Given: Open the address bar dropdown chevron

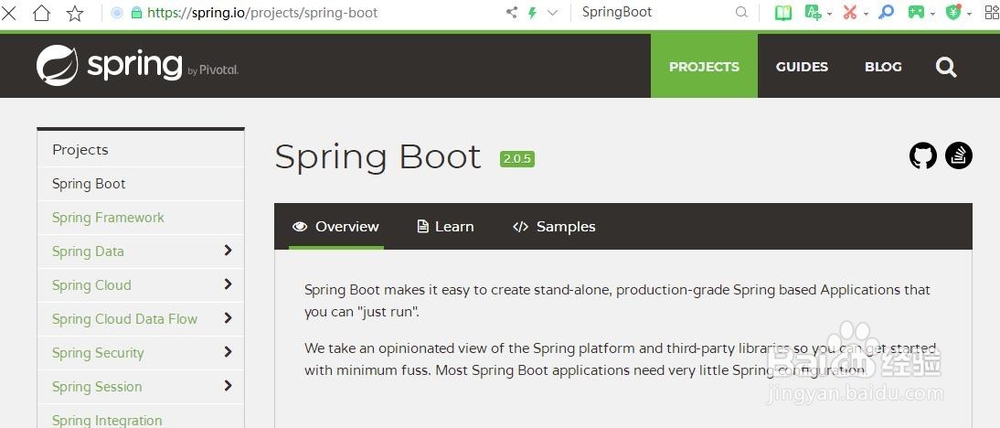Looking at the screenshot, I should tap(552, 13).
